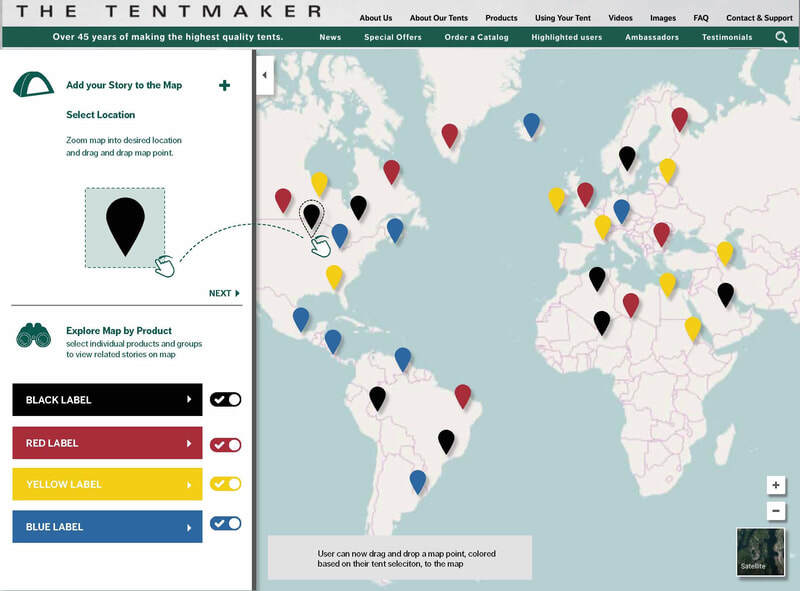800x591 pixels.
Task: Click the green tent icon
Action: pyautogui.click(x=33, y=84)
